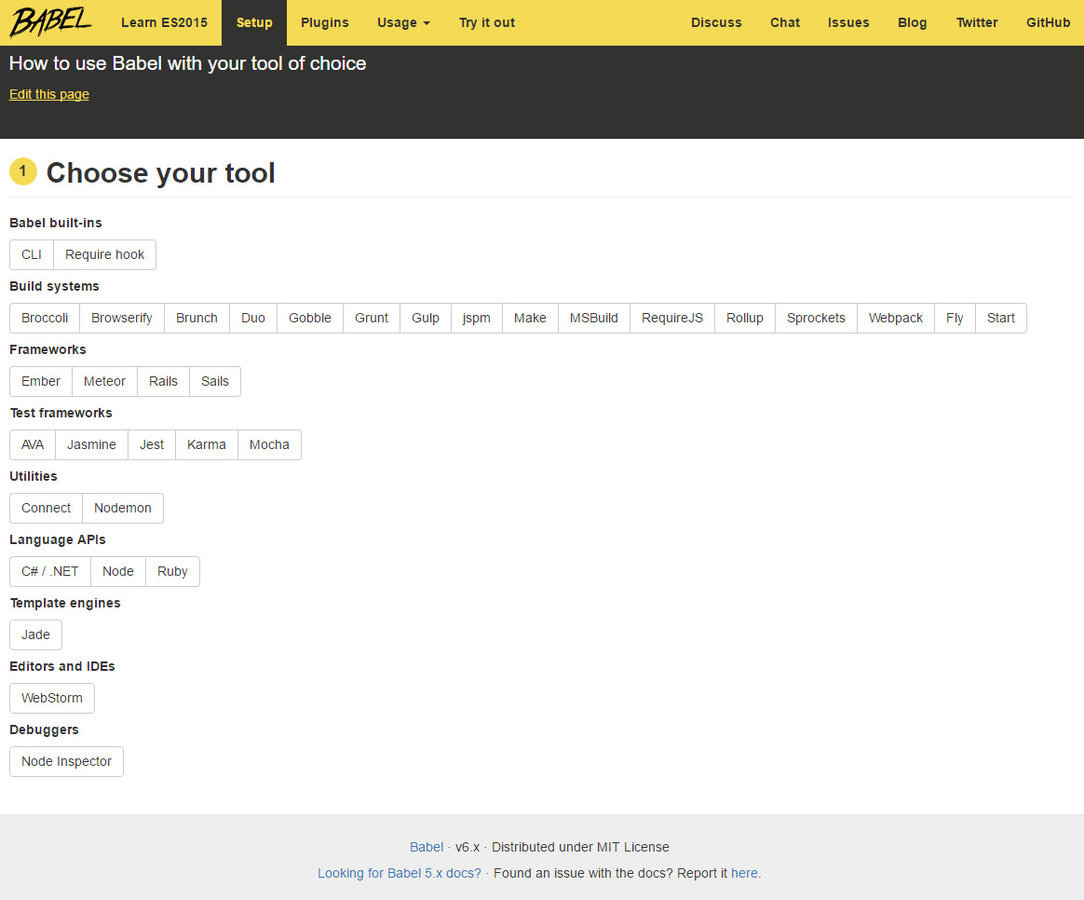Choose the Mocha test framework
Viewport: 1084px width, 900px height.
(x=270, y=444)
